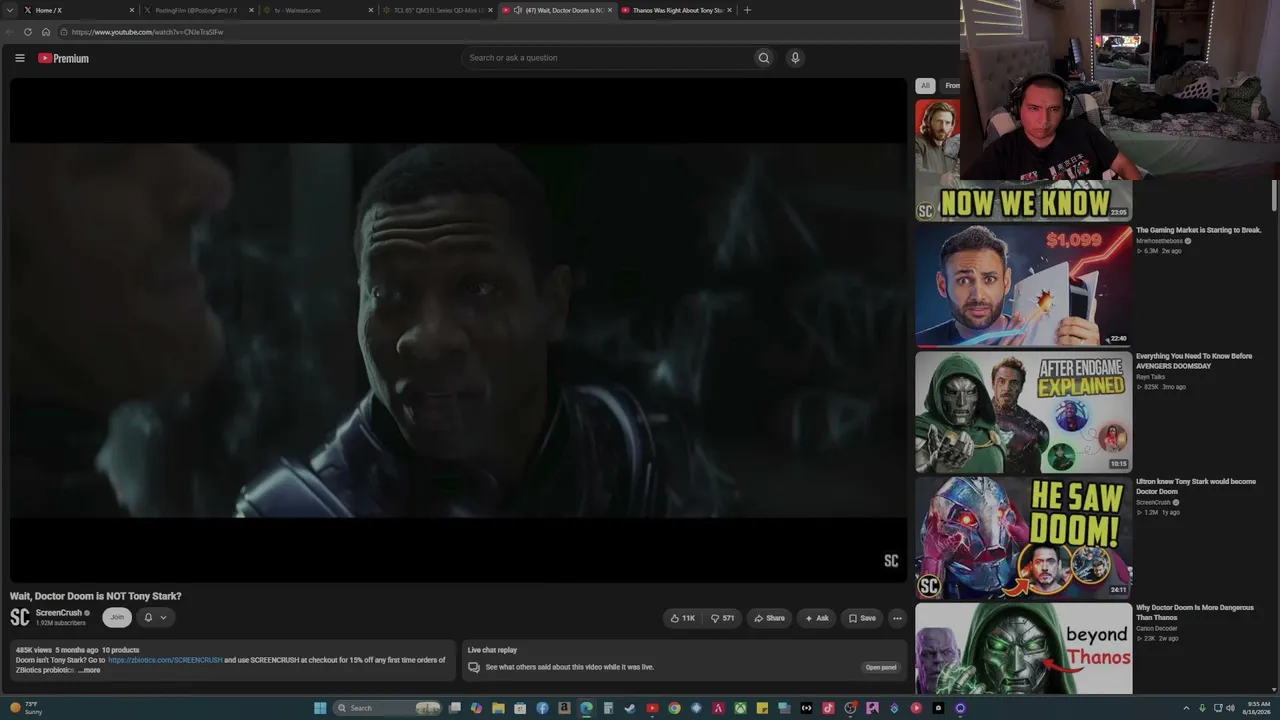Start voice search with the microphone

click(795, 58)
